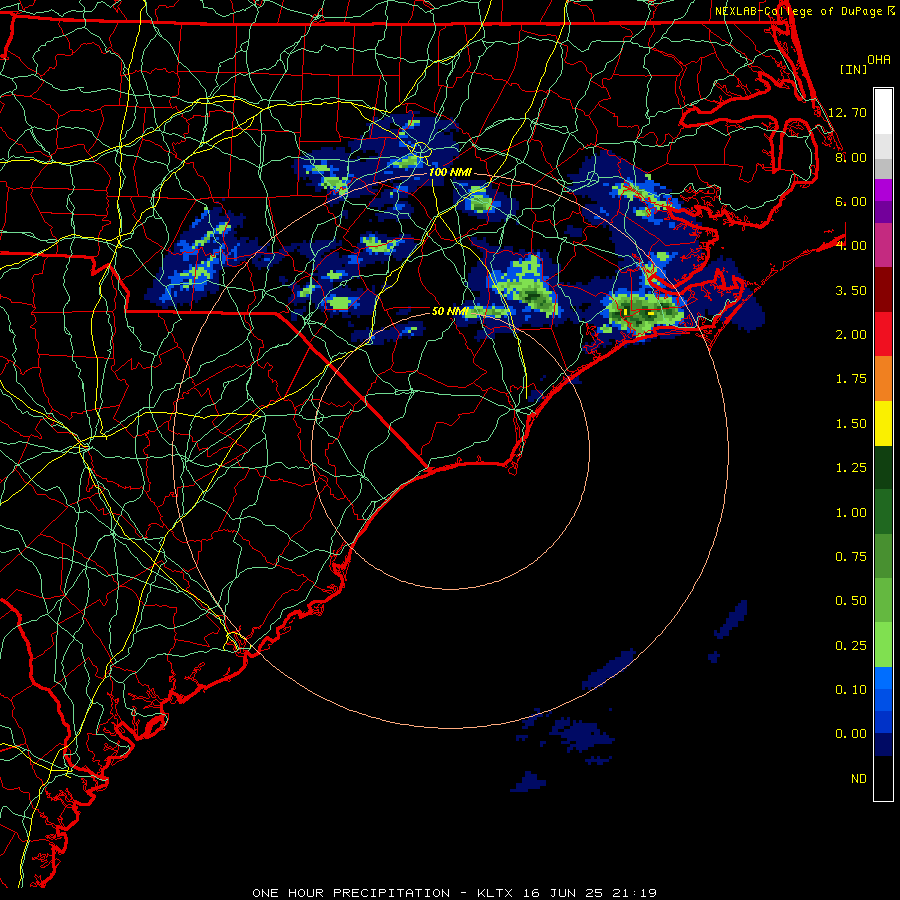Click the 2.00 legend value
The image size is (900, 900).
(x=851, y=335)
